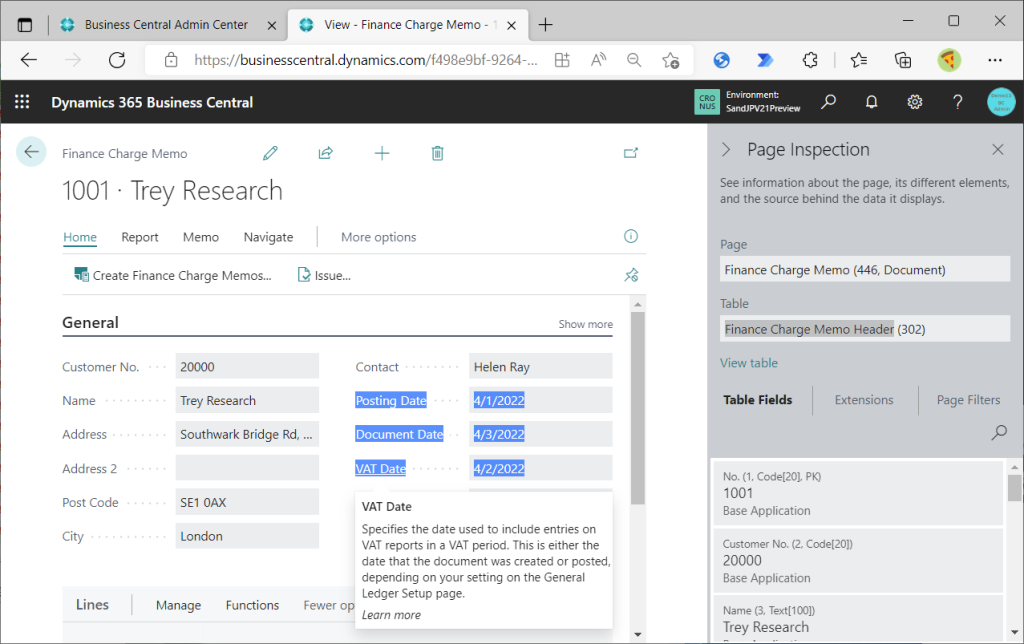
Task: Select the Home action tab
Action: [x=80, y=237]
